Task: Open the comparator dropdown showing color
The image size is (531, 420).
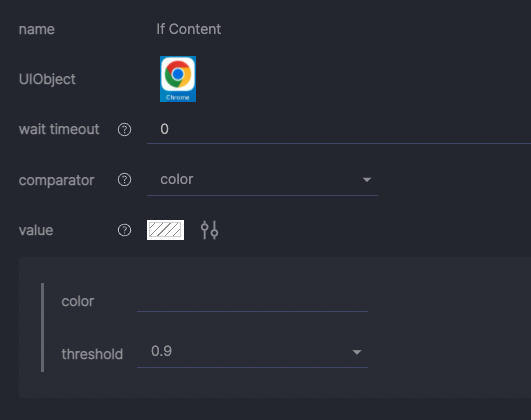Action: (262, 180)
